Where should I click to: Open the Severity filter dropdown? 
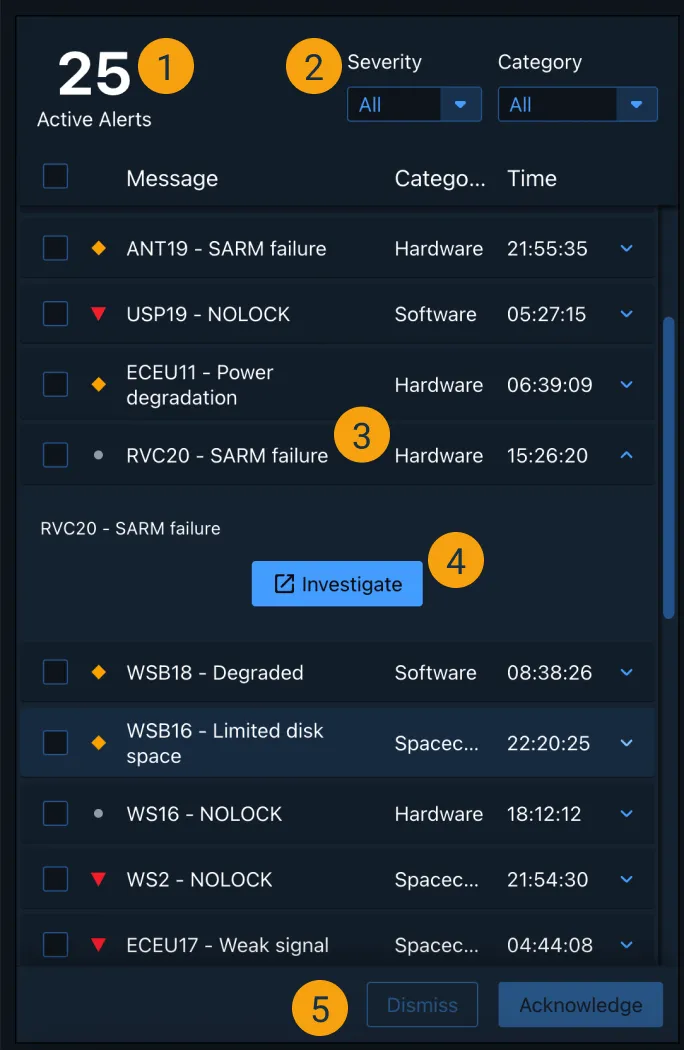414,104
